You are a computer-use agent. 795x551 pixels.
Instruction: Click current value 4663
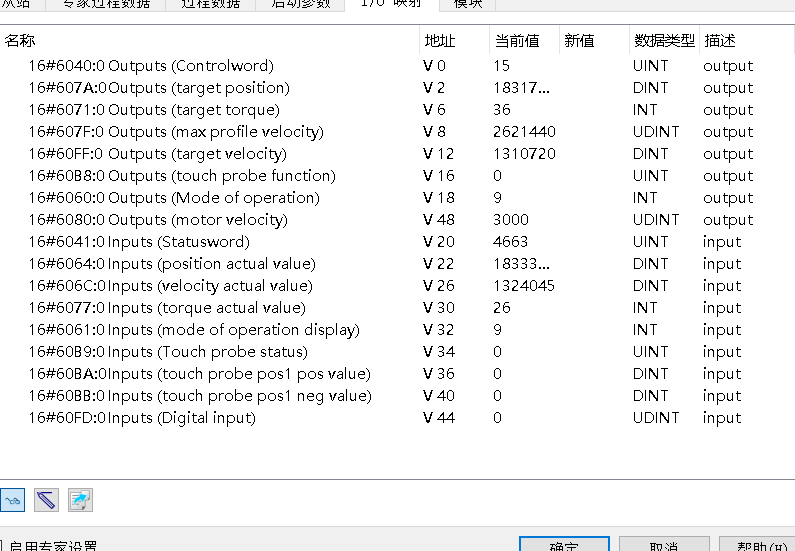coord(510,242)
